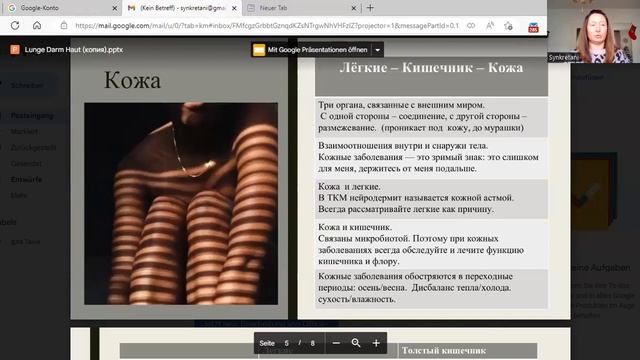Click the Кожа slide photo

click(181, 203)
